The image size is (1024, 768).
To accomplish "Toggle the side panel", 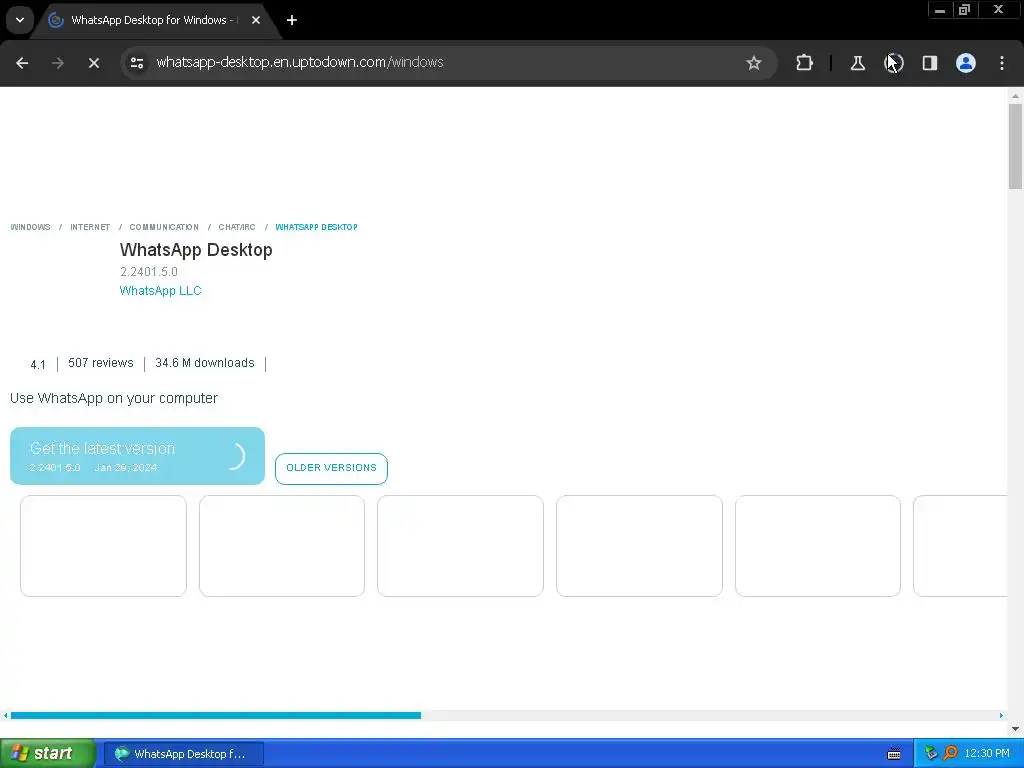I will [x=930, y=63].
